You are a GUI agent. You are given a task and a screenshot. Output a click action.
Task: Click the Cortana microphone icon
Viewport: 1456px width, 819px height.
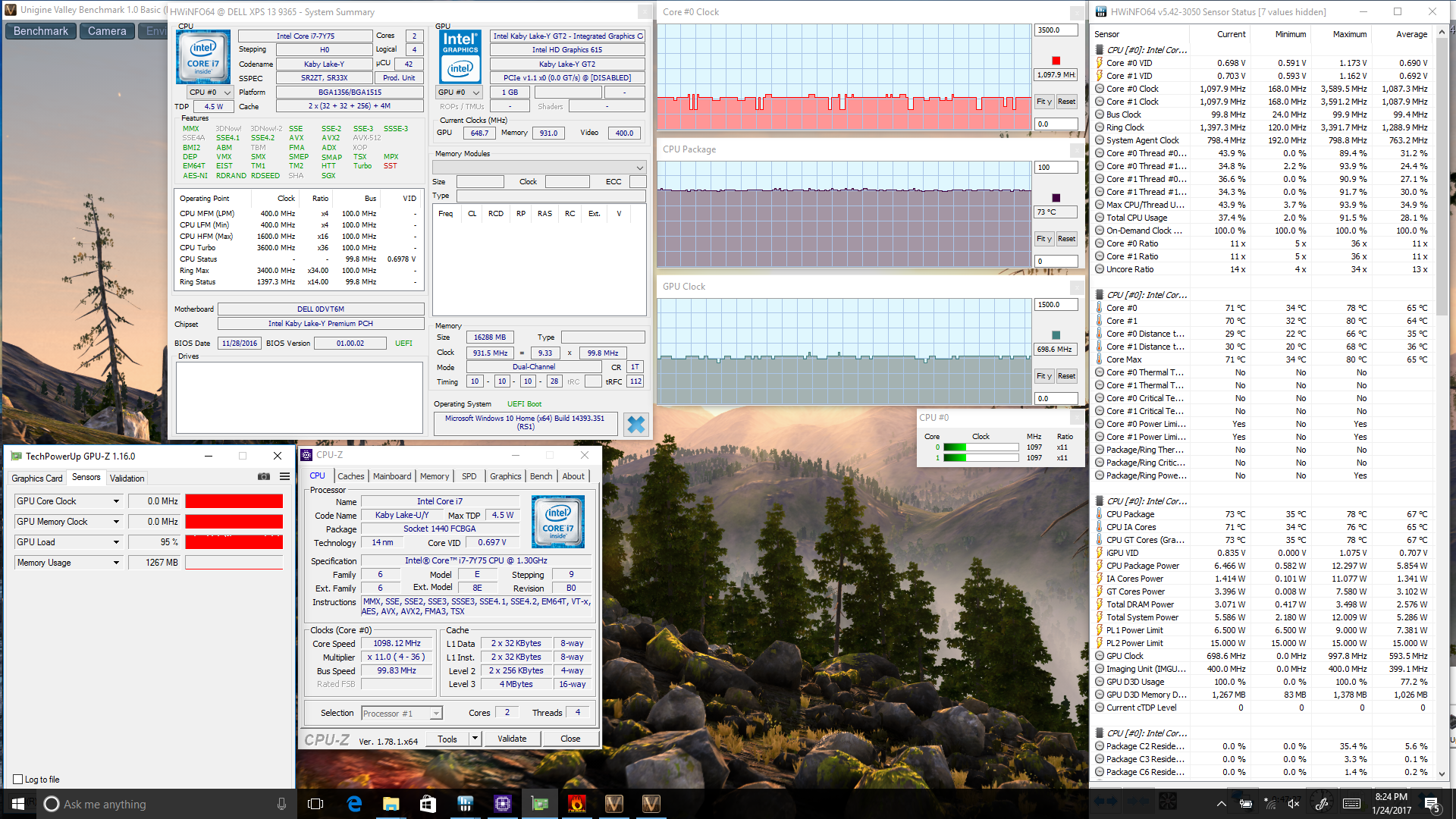point(281,804)
